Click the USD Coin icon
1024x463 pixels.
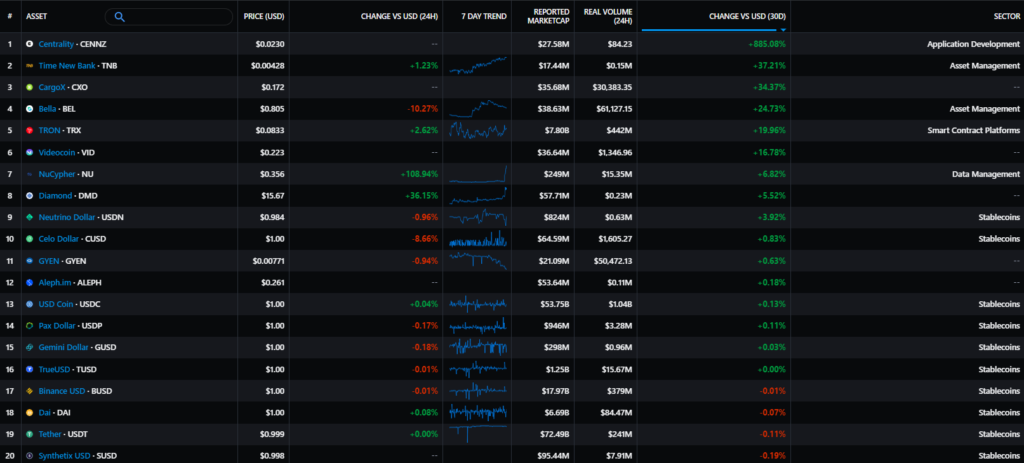[x=30, y=304]
